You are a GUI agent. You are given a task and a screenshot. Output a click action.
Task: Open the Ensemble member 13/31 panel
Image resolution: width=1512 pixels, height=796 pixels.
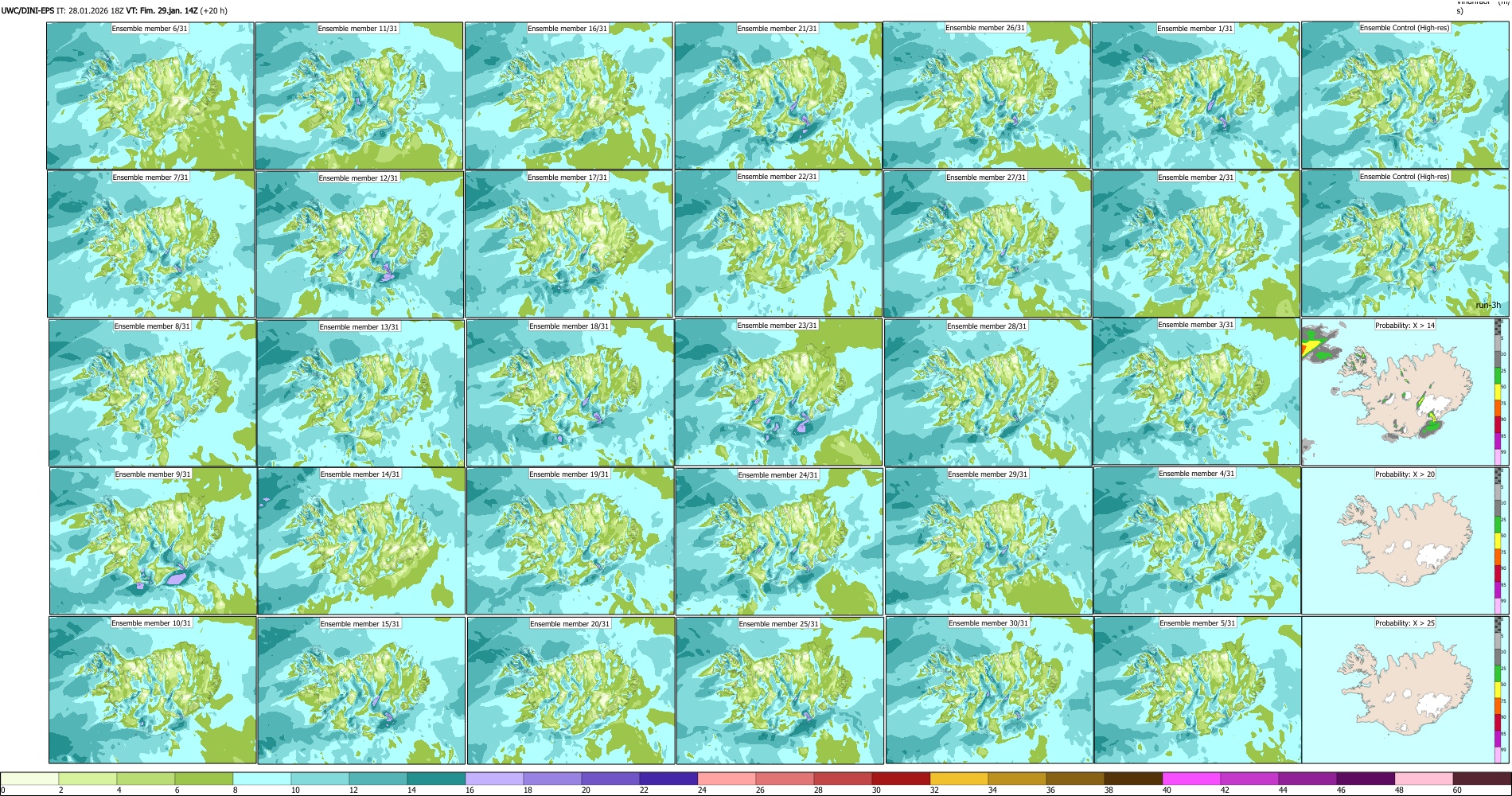click(360, 394)
